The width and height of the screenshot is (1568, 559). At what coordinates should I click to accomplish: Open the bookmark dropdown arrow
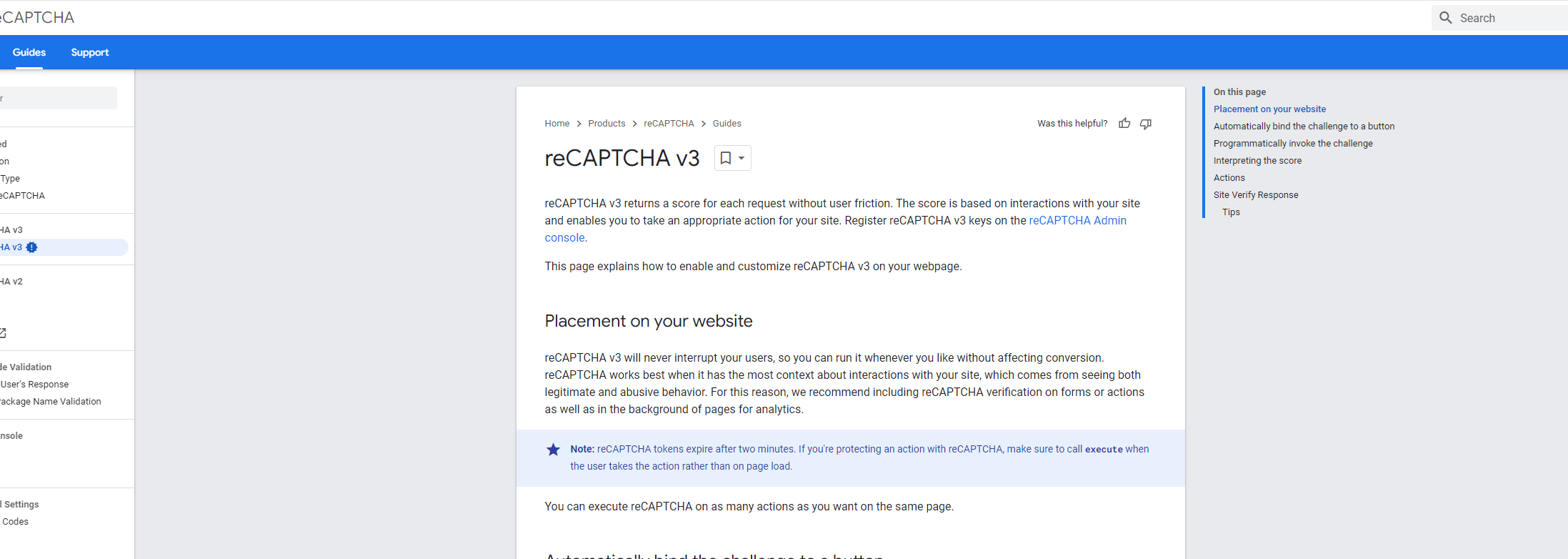(741, 158)
